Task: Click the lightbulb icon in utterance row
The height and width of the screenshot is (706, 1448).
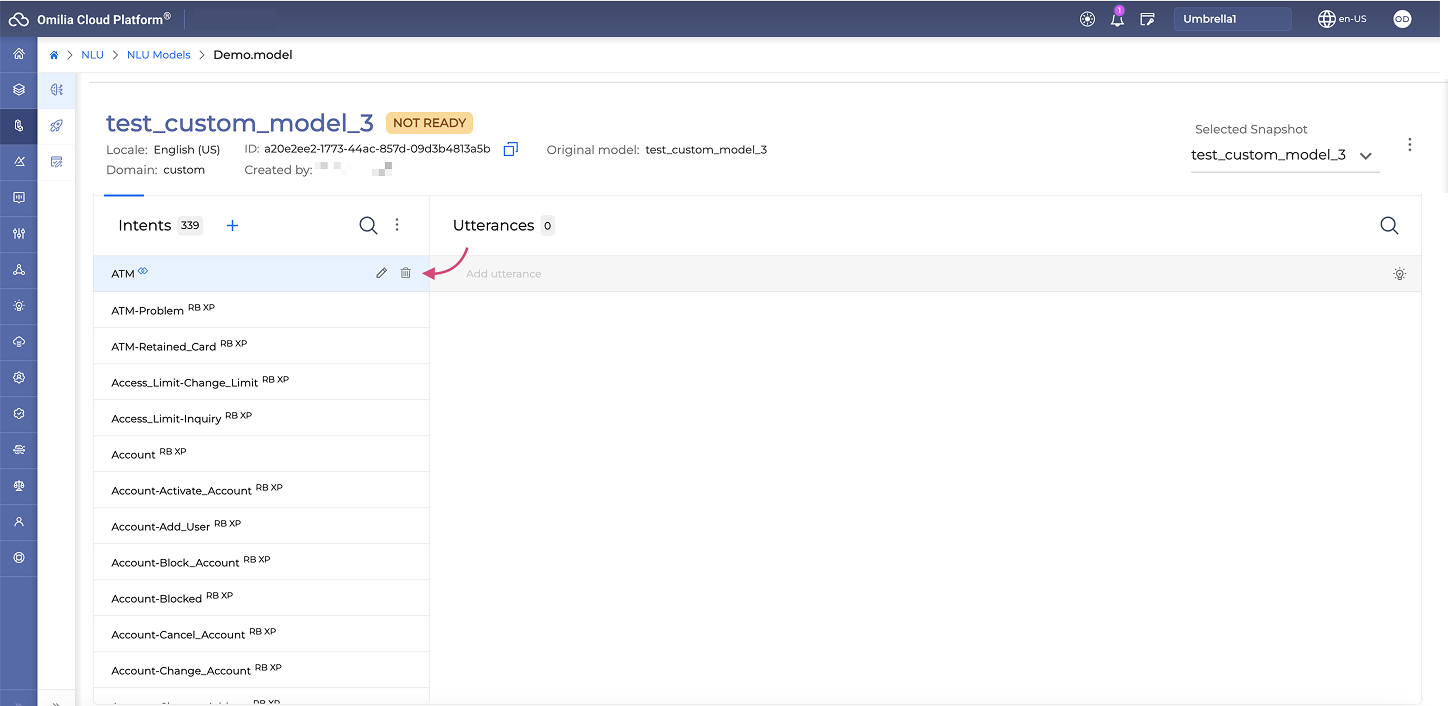Action: pos(1399,274)
